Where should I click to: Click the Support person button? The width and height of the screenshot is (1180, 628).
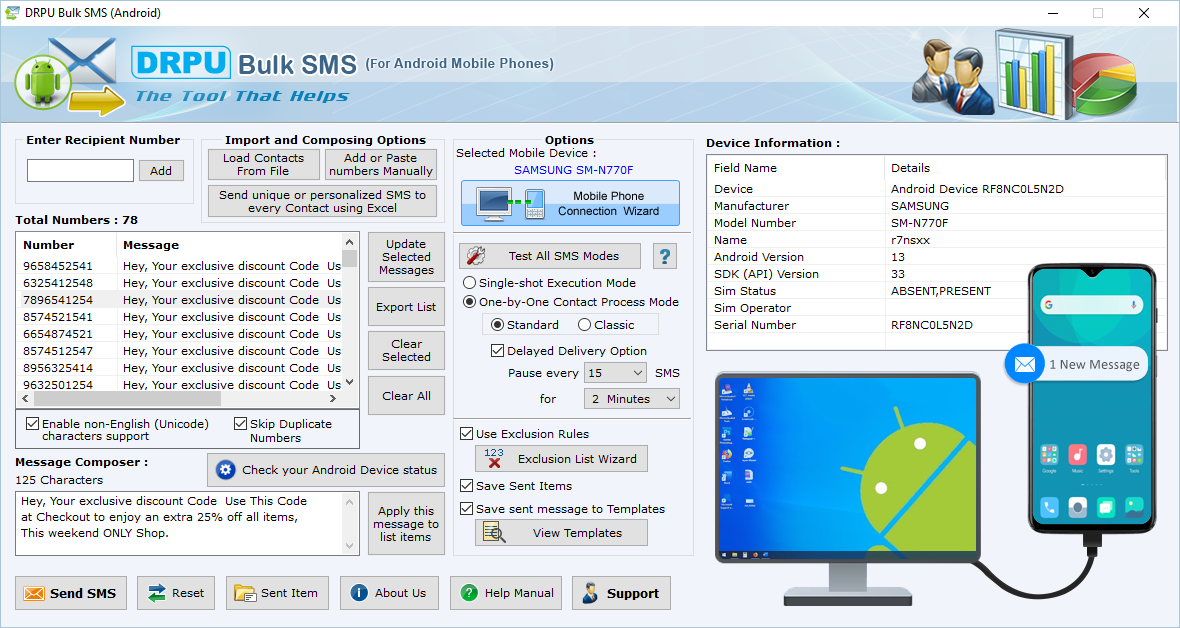point(621,593)
